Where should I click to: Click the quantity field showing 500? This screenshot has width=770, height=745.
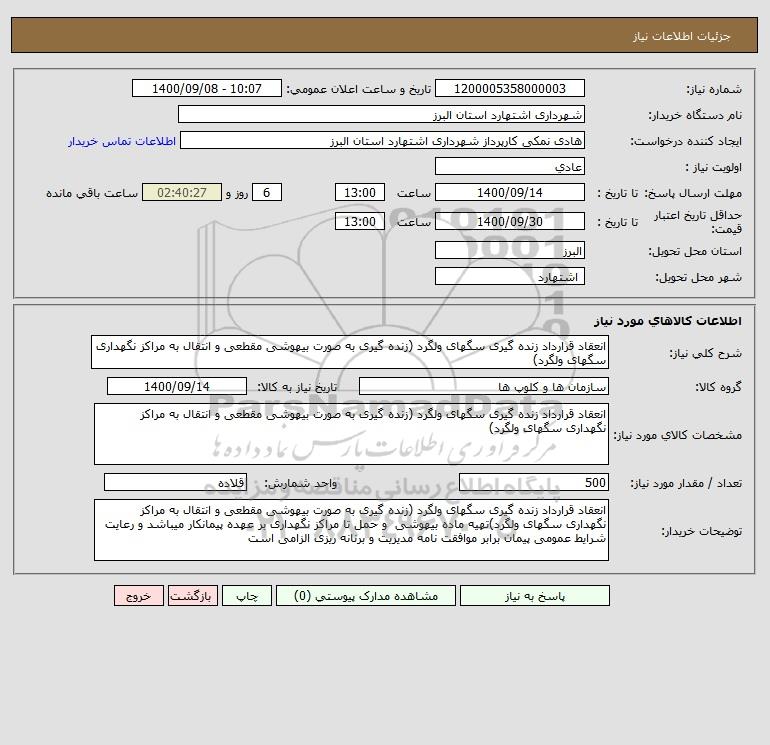tap(534, 482)
